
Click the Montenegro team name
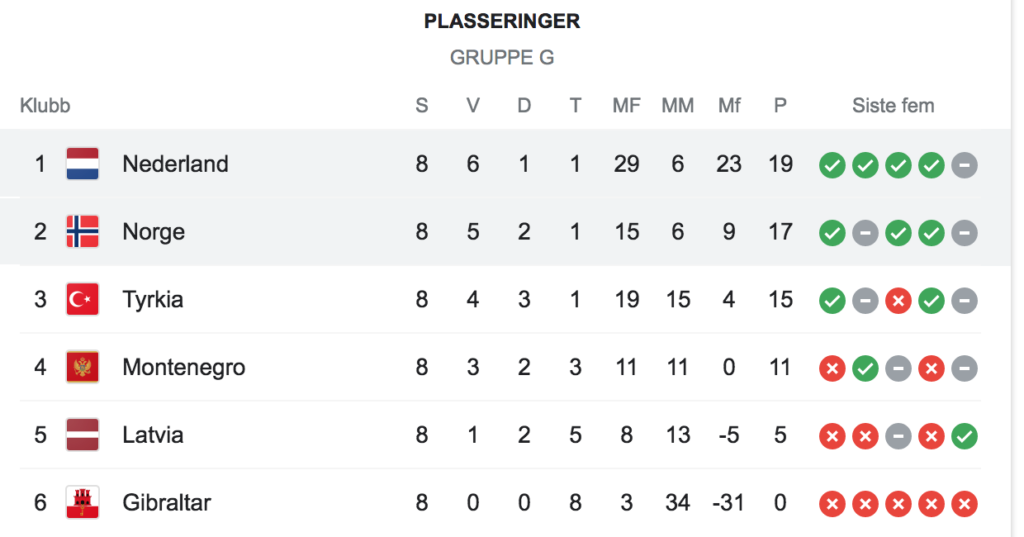coord(183,367)
